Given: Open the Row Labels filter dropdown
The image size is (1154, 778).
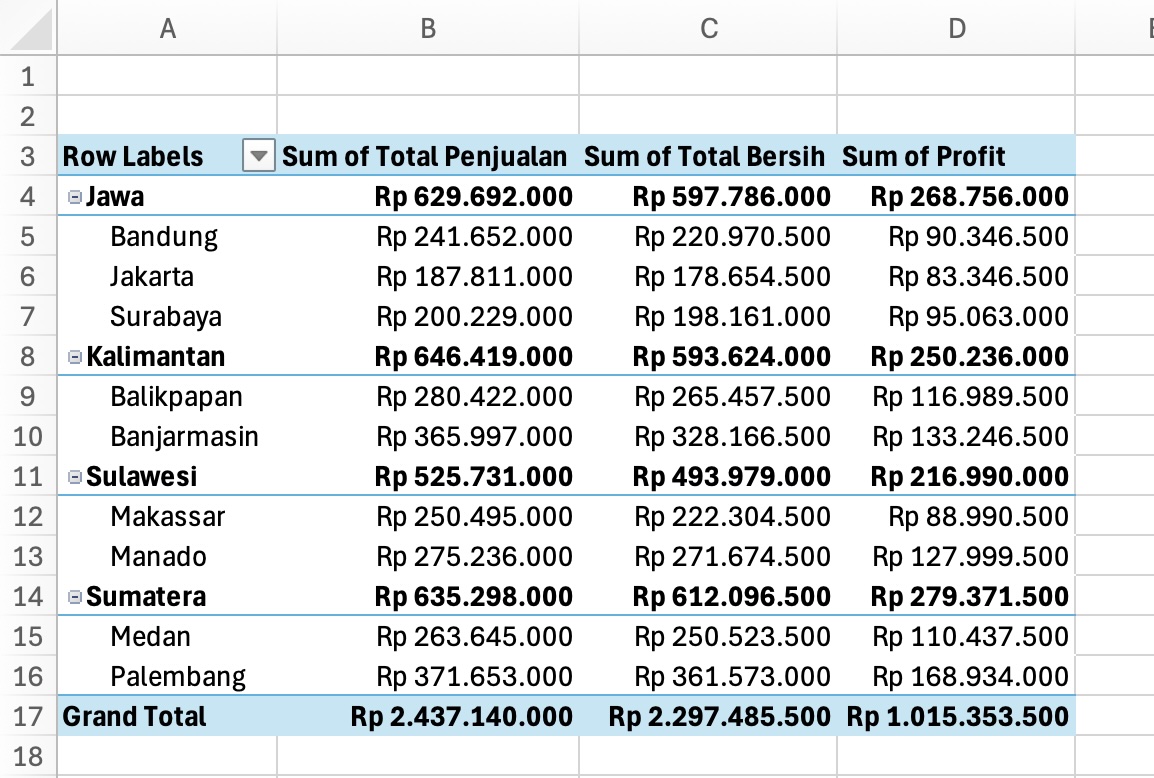Looking at the screenshot, I should [x=258, y=155].
